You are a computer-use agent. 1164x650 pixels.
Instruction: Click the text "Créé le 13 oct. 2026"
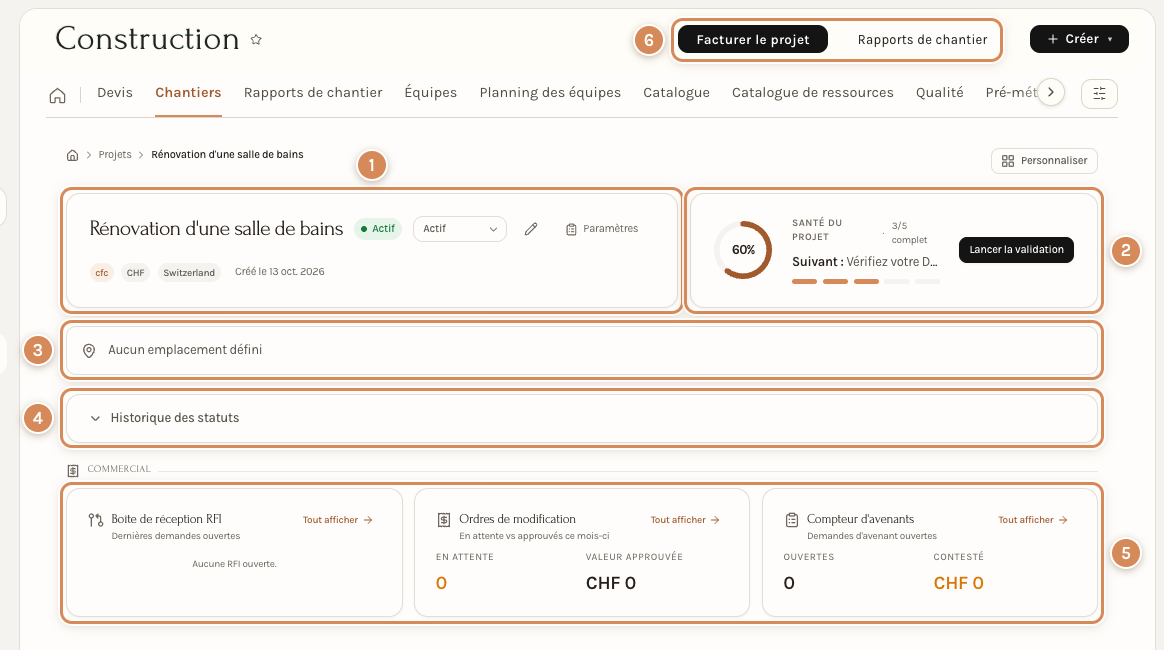280,272
